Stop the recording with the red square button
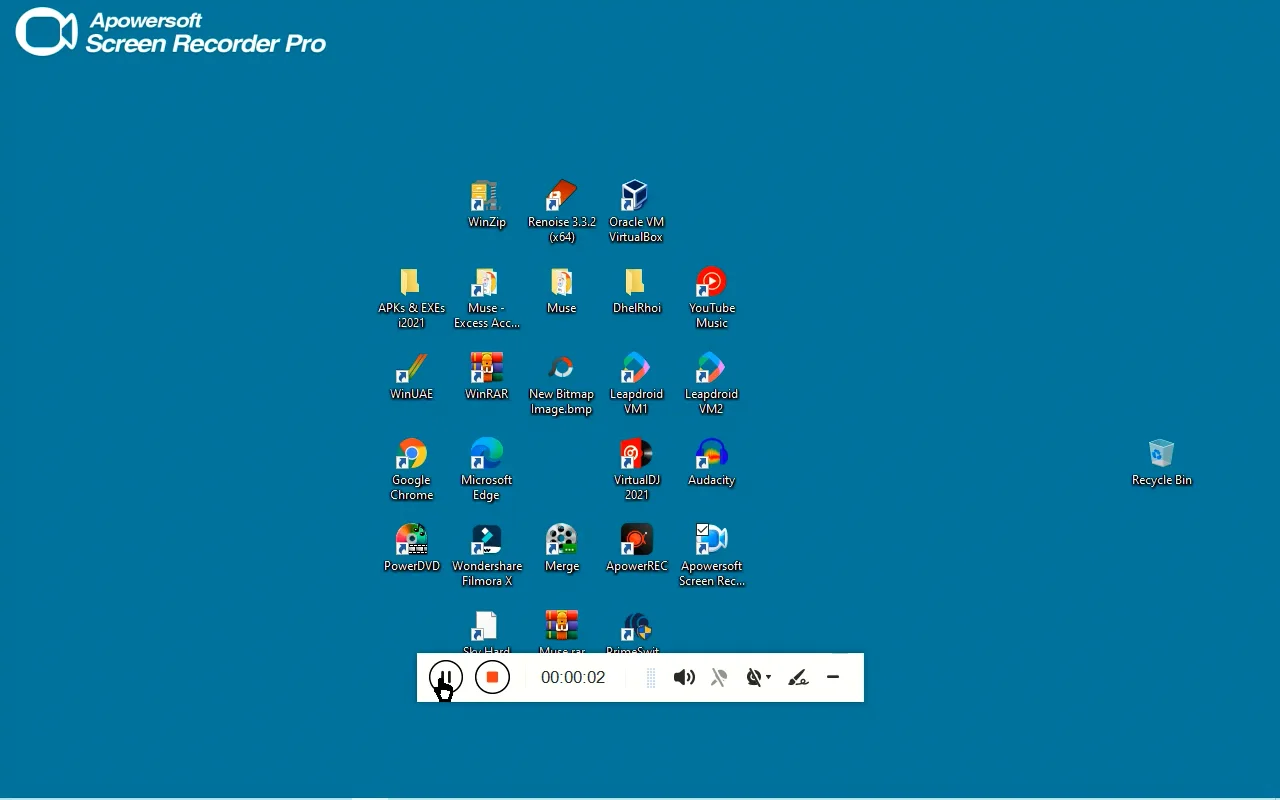The width and height of the screenshot is (1280, 800). click(492, 677)
